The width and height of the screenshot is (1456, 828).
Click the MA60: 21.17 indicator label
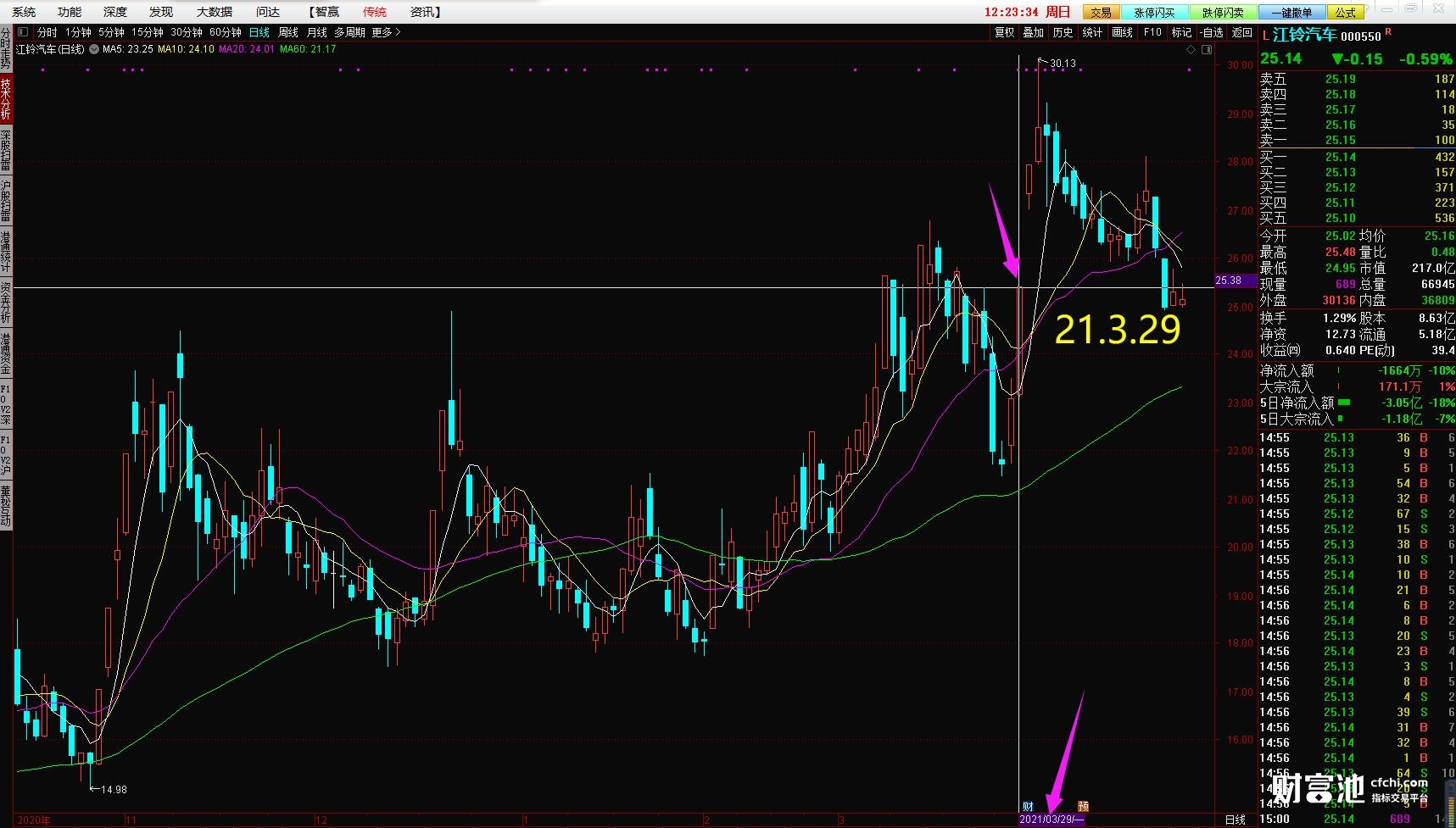pos(308,49)
